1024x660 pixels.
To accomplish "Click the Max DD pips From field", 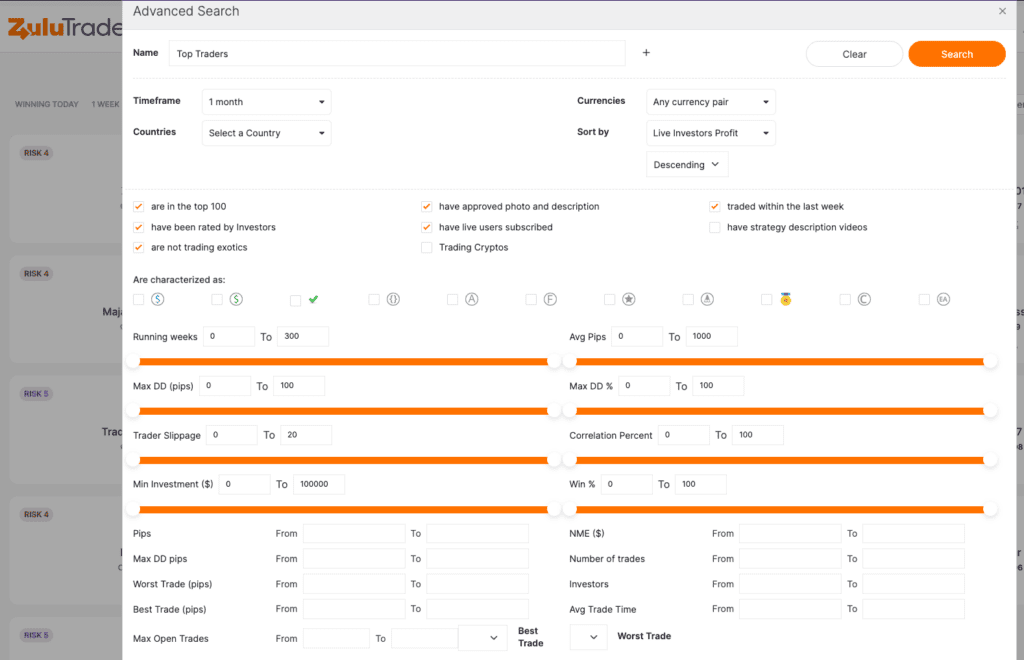I will pos(354,559).
